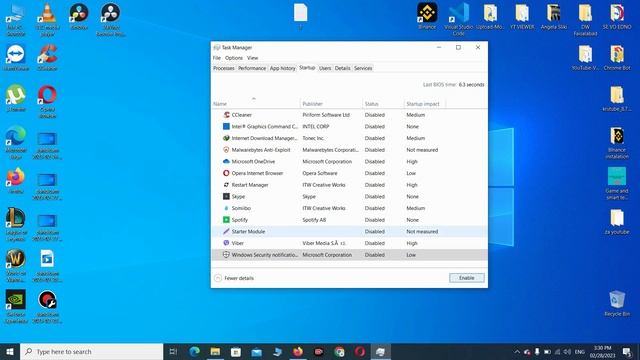Image resolution: width=640 pixels, height=360 pixels.
Task: Click the Windows Start button
Action: coord(10,351)
